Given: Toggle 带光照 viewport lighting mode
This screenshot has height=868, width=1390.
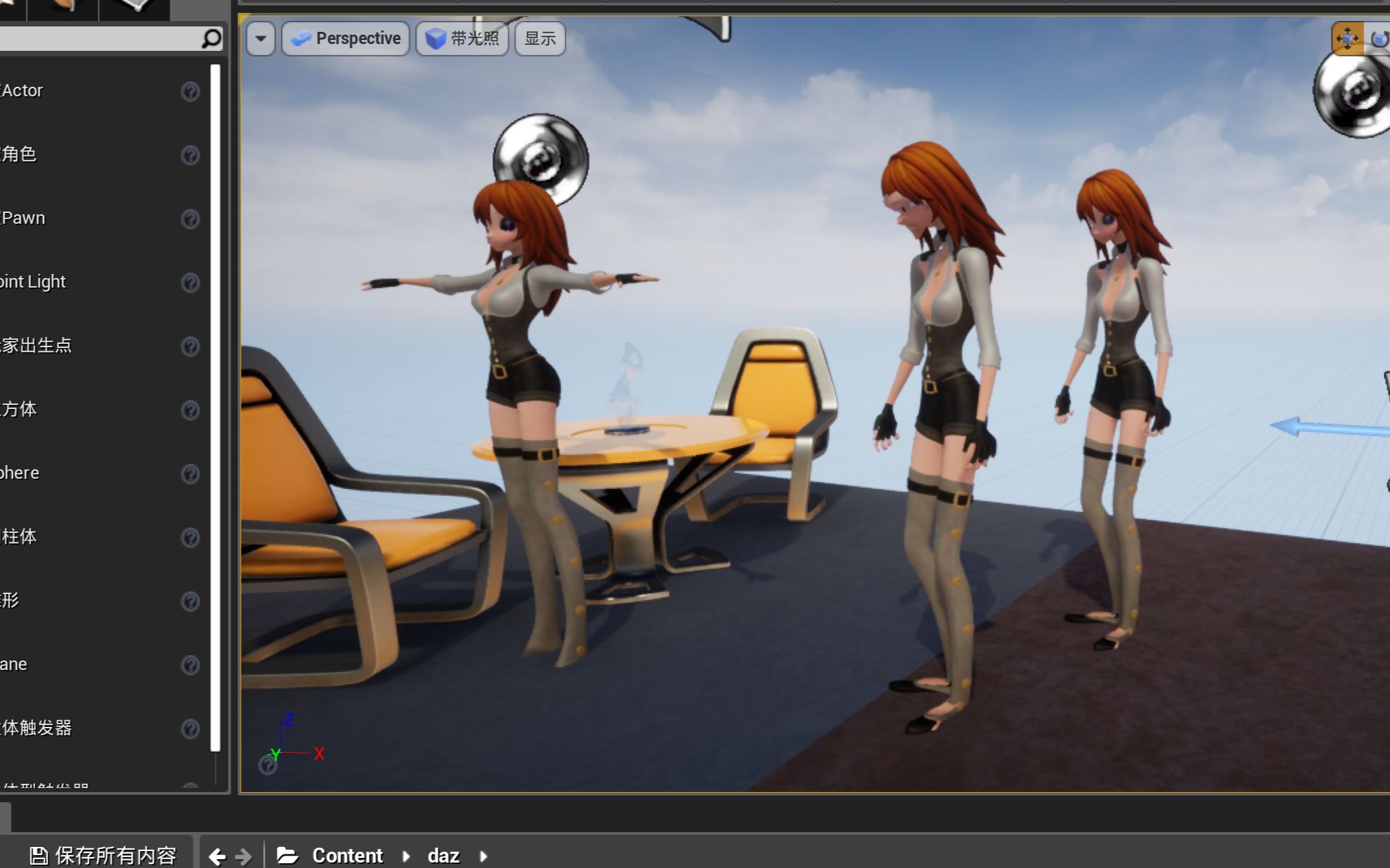Looking at the screenshot, I should (x=462, y=38).
